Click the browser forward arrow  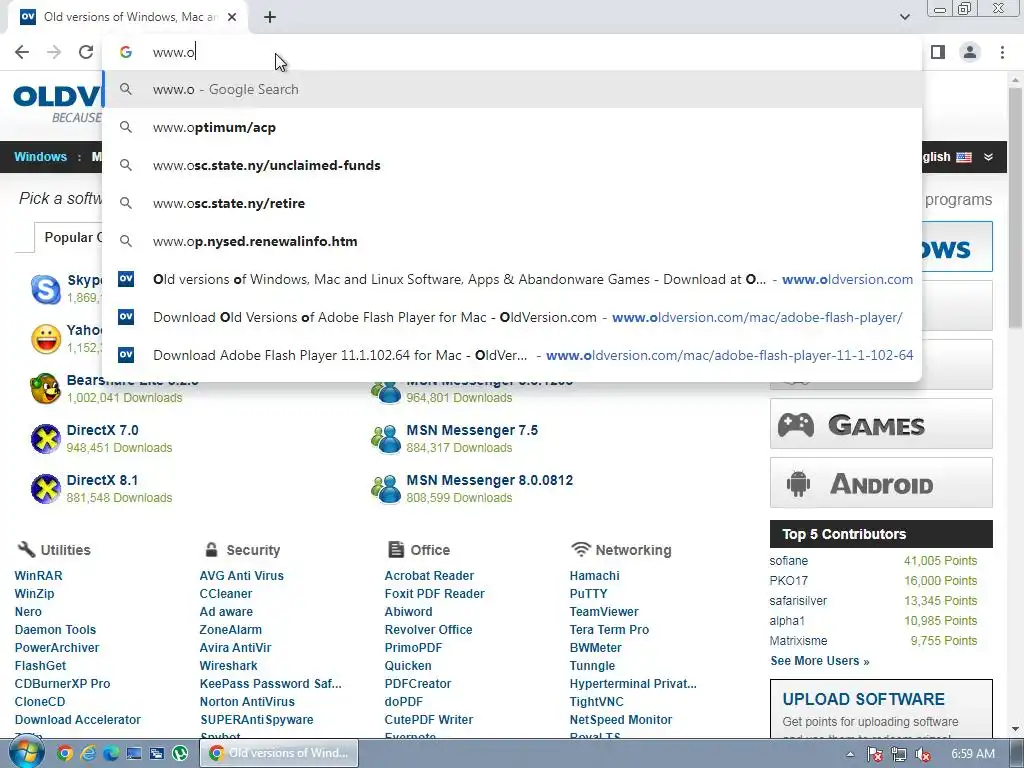click(54, 52)
